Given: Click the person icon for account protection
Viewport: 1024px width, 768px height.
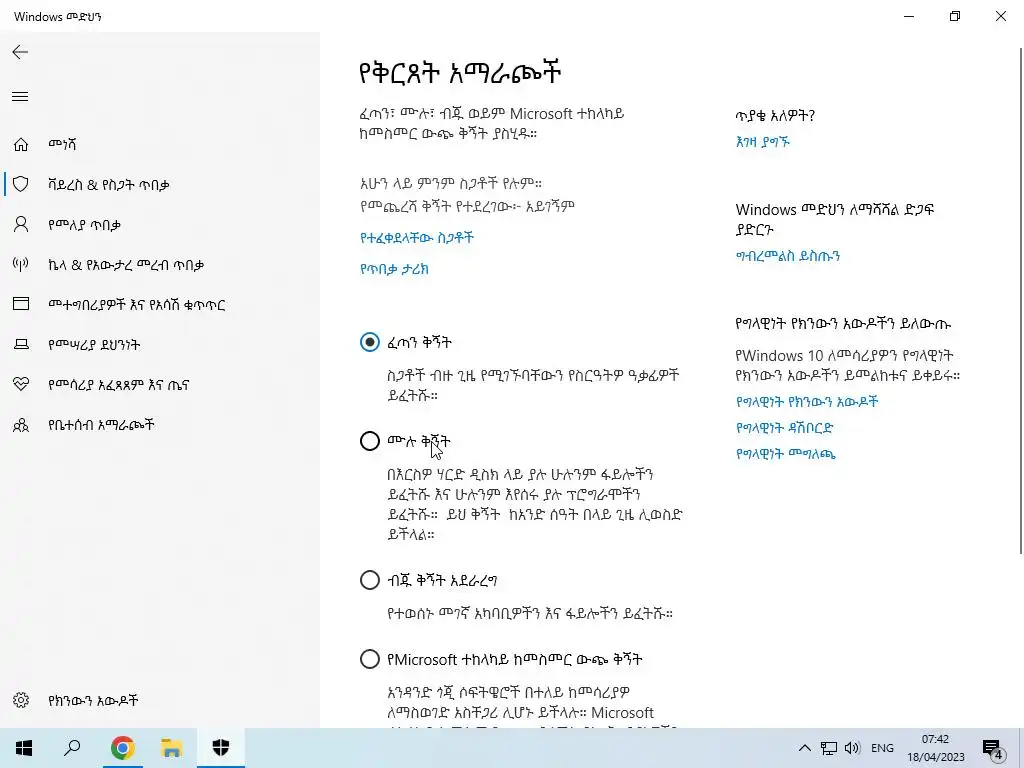Looking at the screenshot, I should click(21, 225).
